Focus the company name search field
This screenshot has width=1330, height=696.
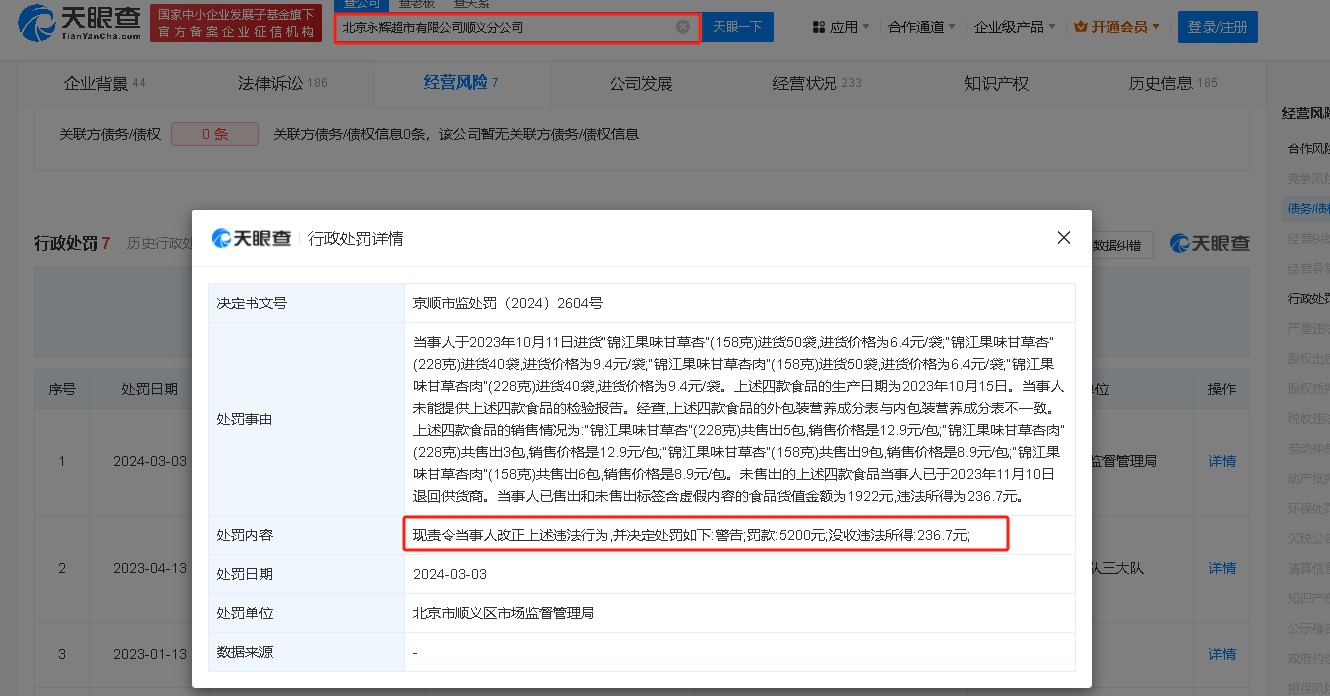click(505, 27)
